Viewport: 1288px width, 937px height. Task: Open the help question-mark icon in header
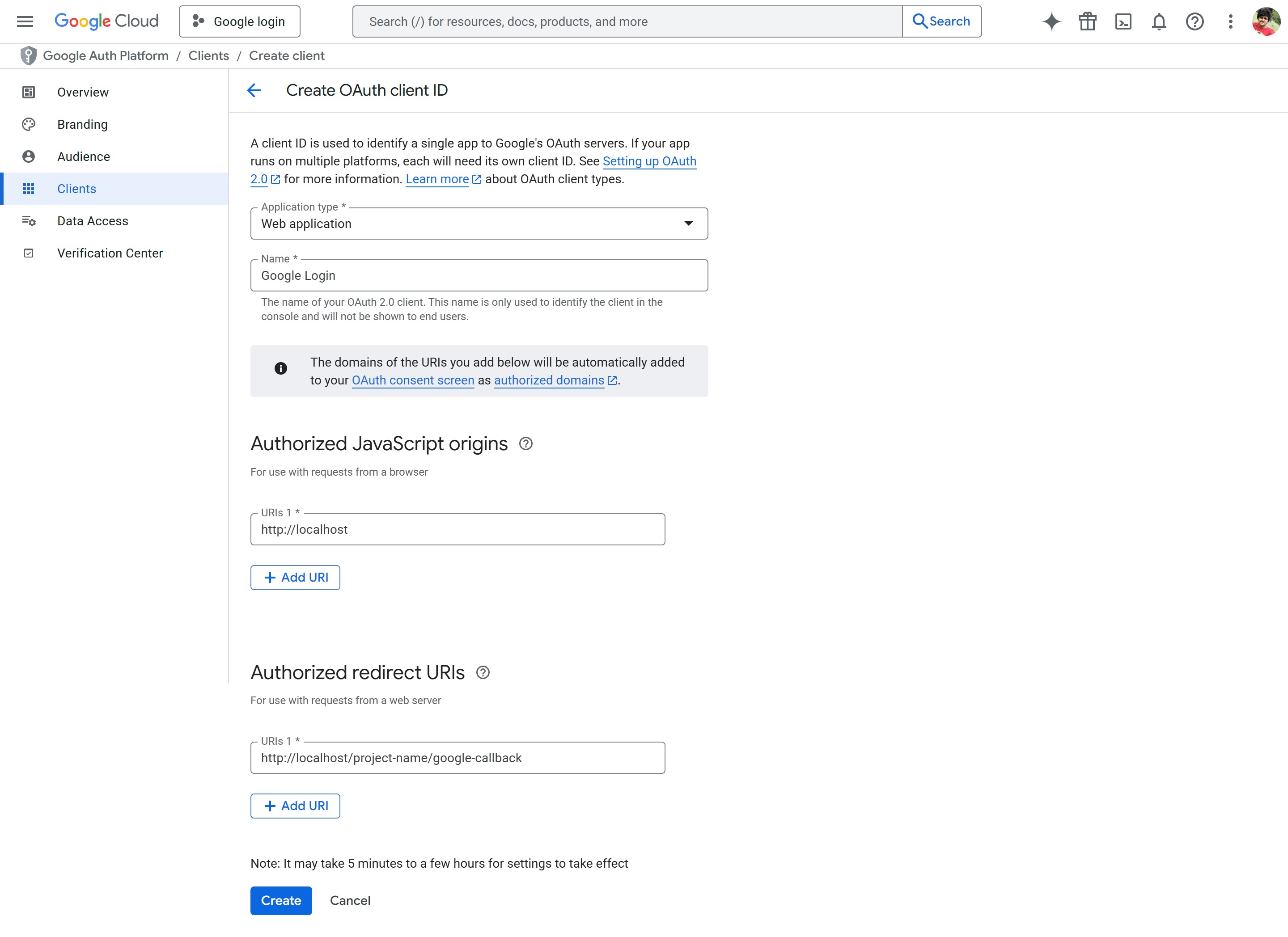(x=1194, y=21)
